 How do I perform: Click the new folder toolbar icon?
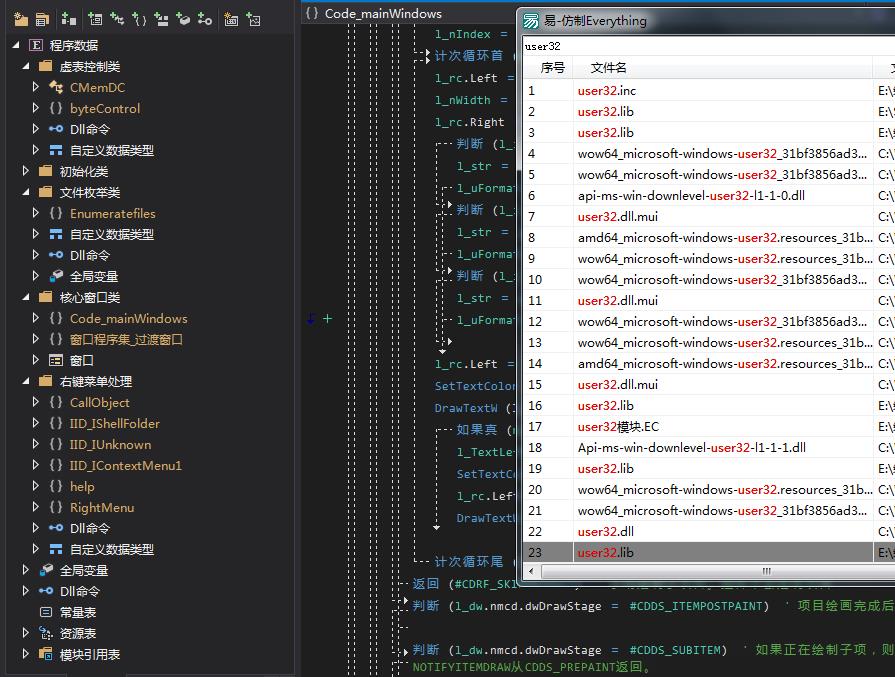pos(20,19)
